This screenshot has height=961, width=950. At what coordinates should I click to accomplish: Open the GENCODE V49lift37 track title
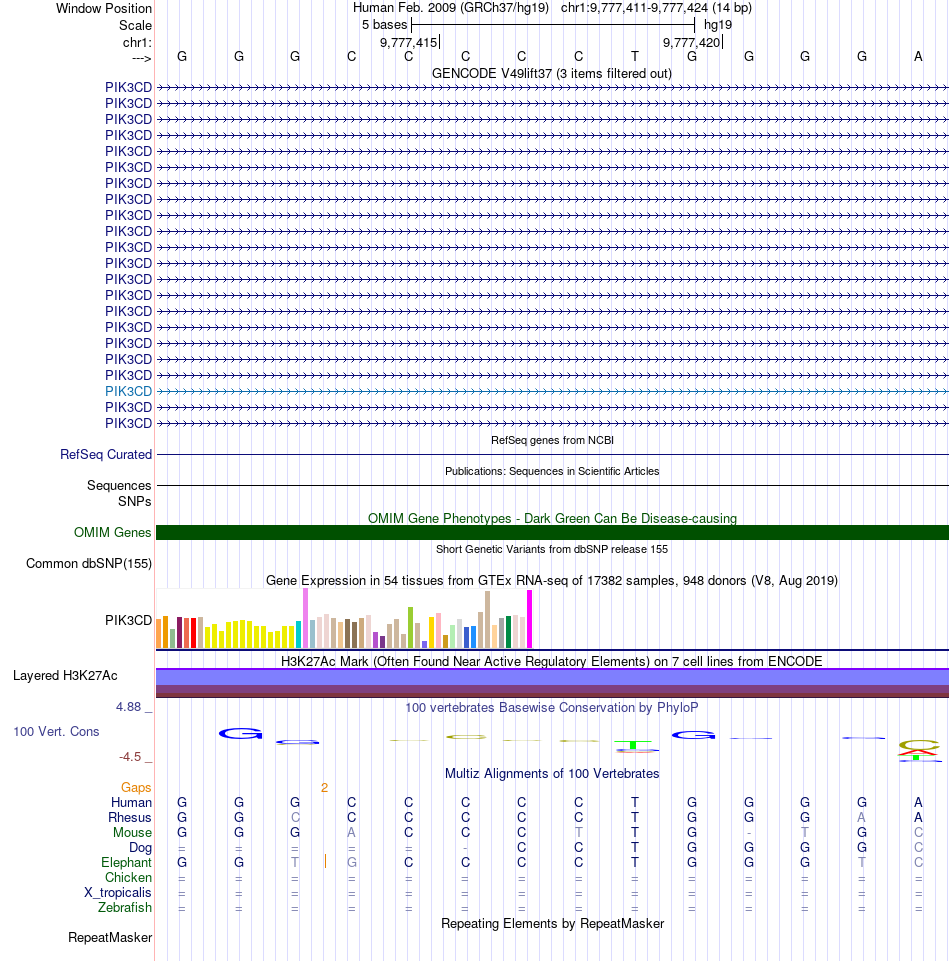pyautogui.click(x=552, y=74)
